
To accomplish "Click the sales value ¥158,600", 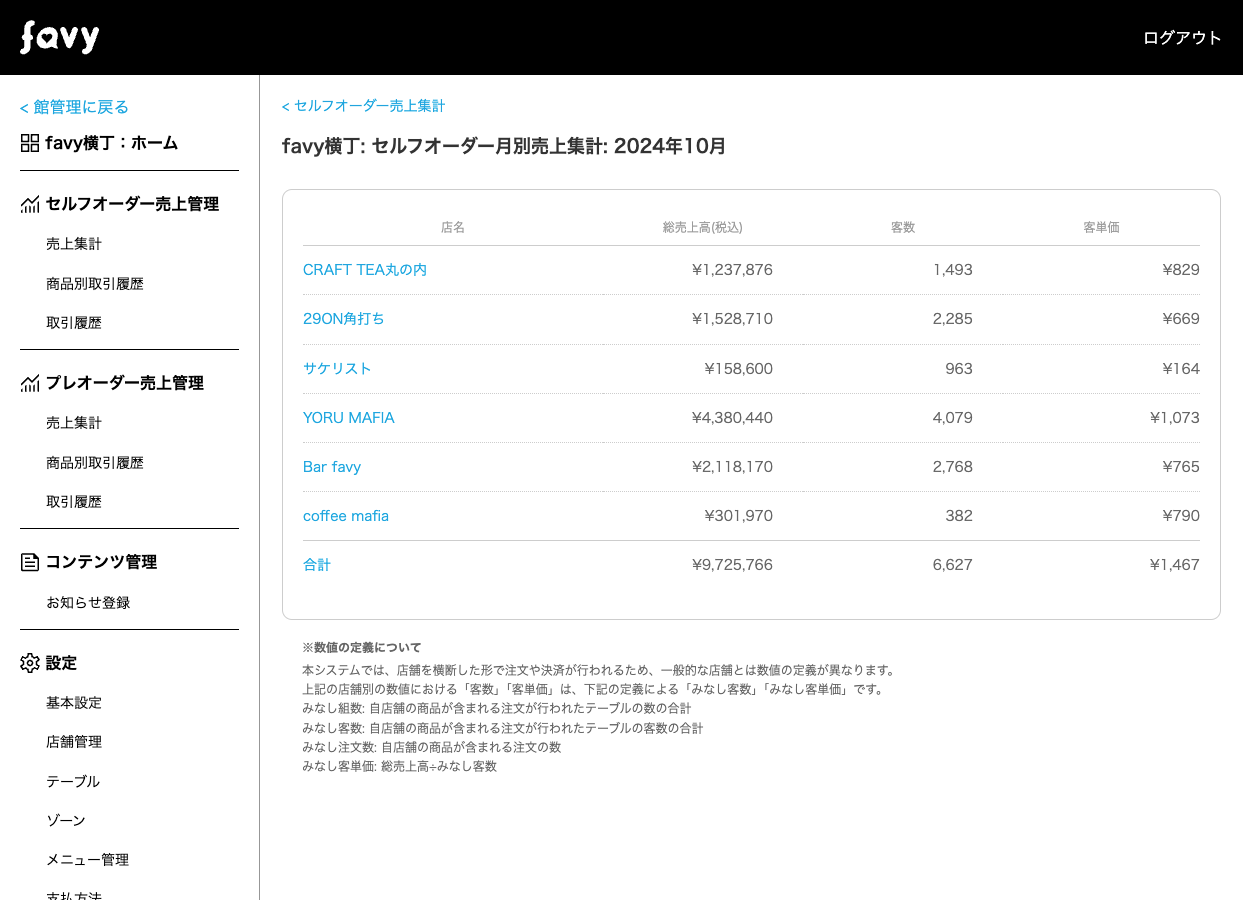I will [x=739, y=368].
